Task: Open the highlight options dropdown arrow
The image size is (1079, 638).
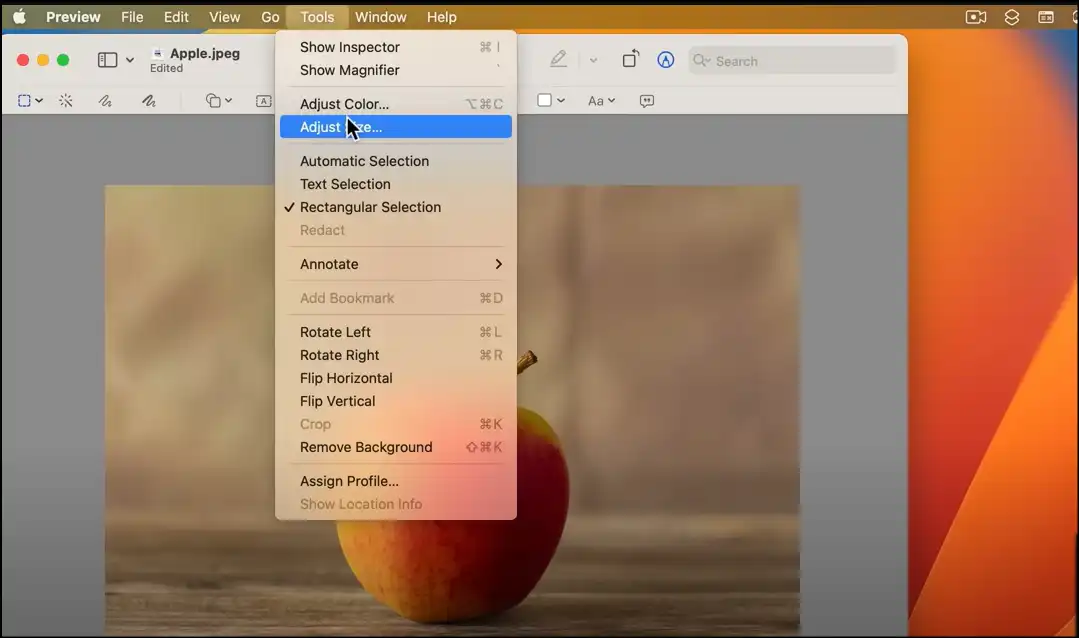Action: click(x=593, y=61)
